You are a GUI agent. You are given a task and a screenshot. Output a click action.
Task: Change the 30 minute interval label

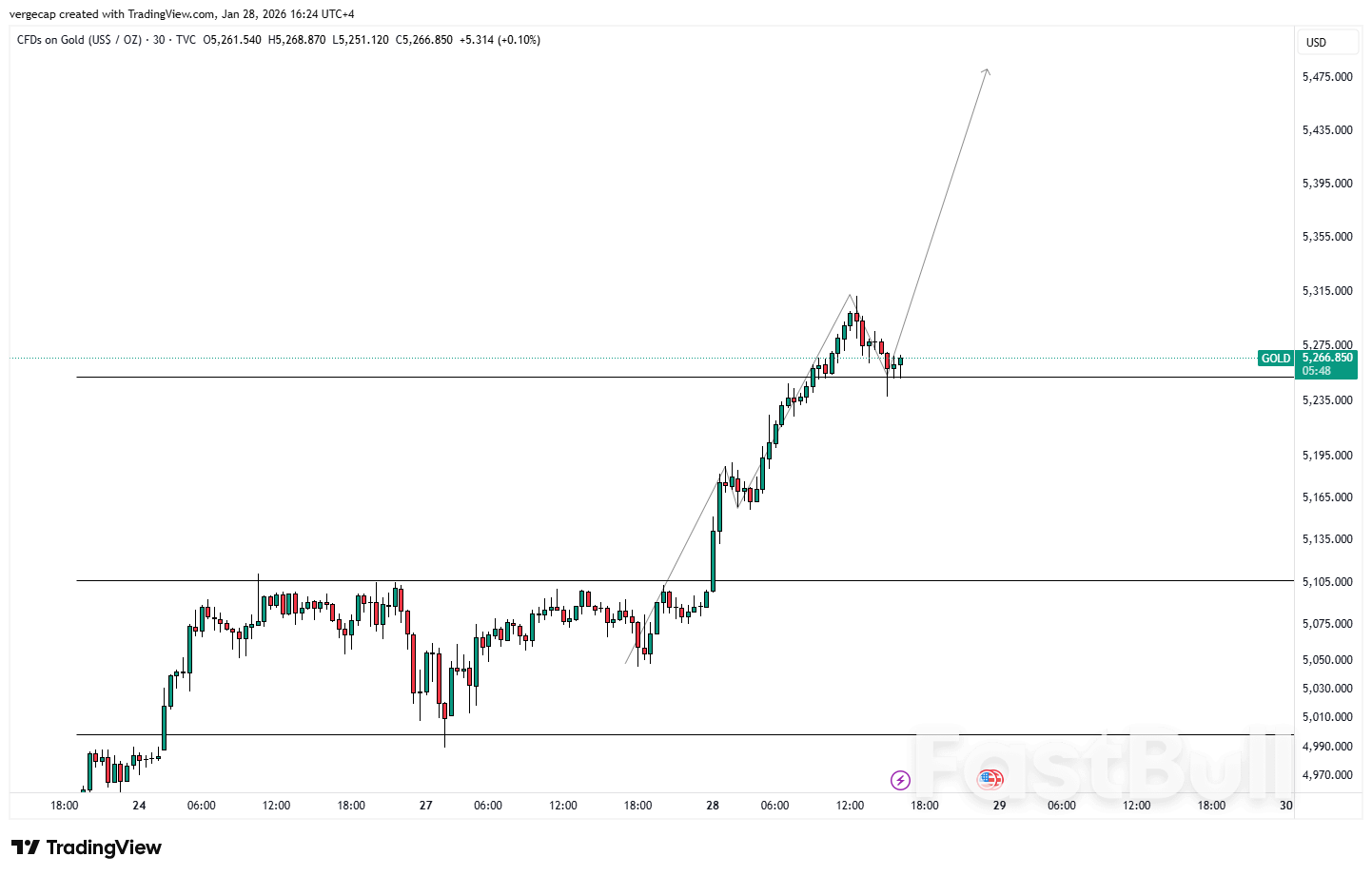159,40
